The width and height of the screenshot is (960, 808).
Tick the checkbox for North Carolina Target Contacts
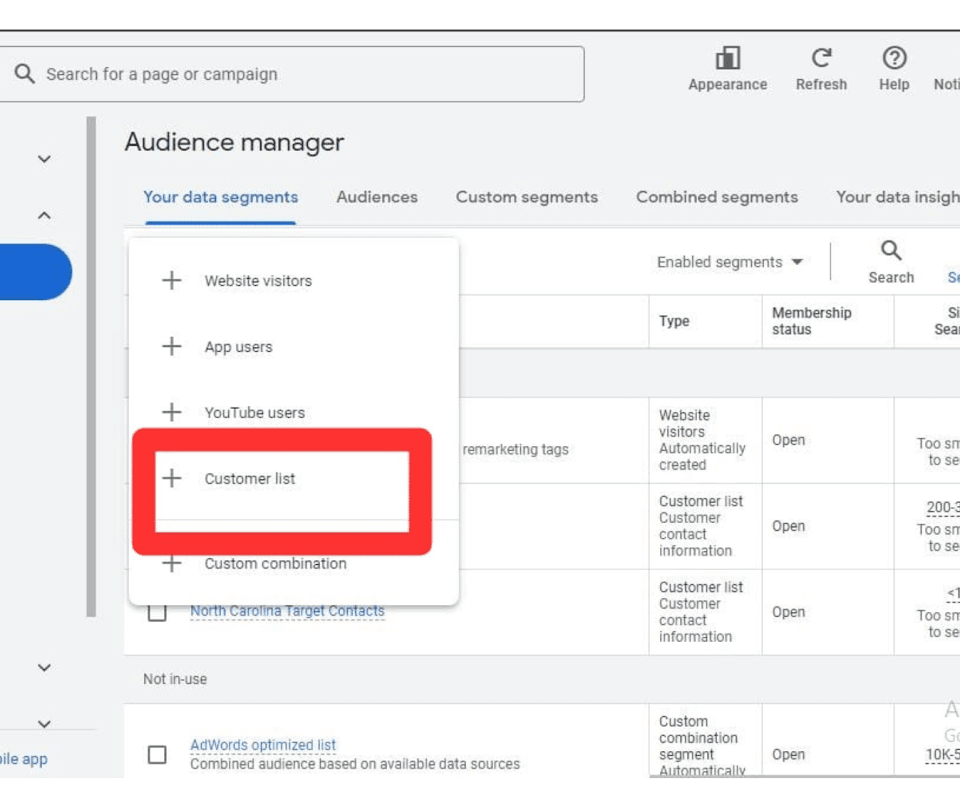(x=157, y=613)
